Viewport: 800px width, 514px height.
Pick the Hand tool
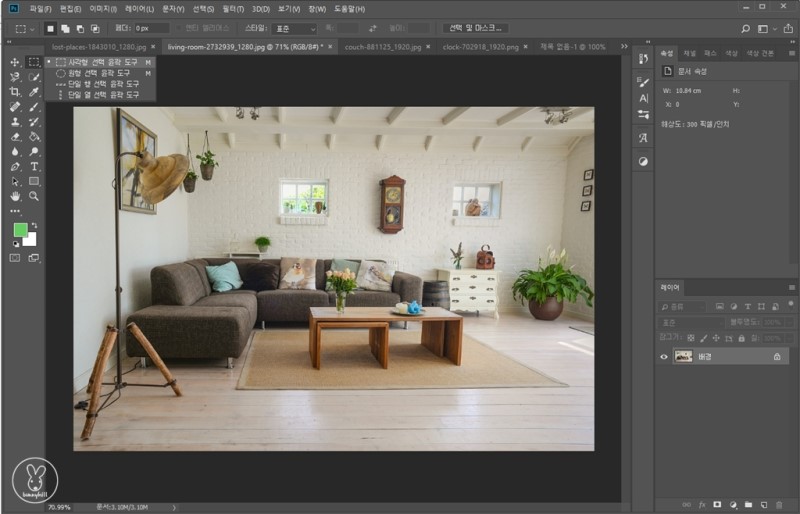(14, 196)
